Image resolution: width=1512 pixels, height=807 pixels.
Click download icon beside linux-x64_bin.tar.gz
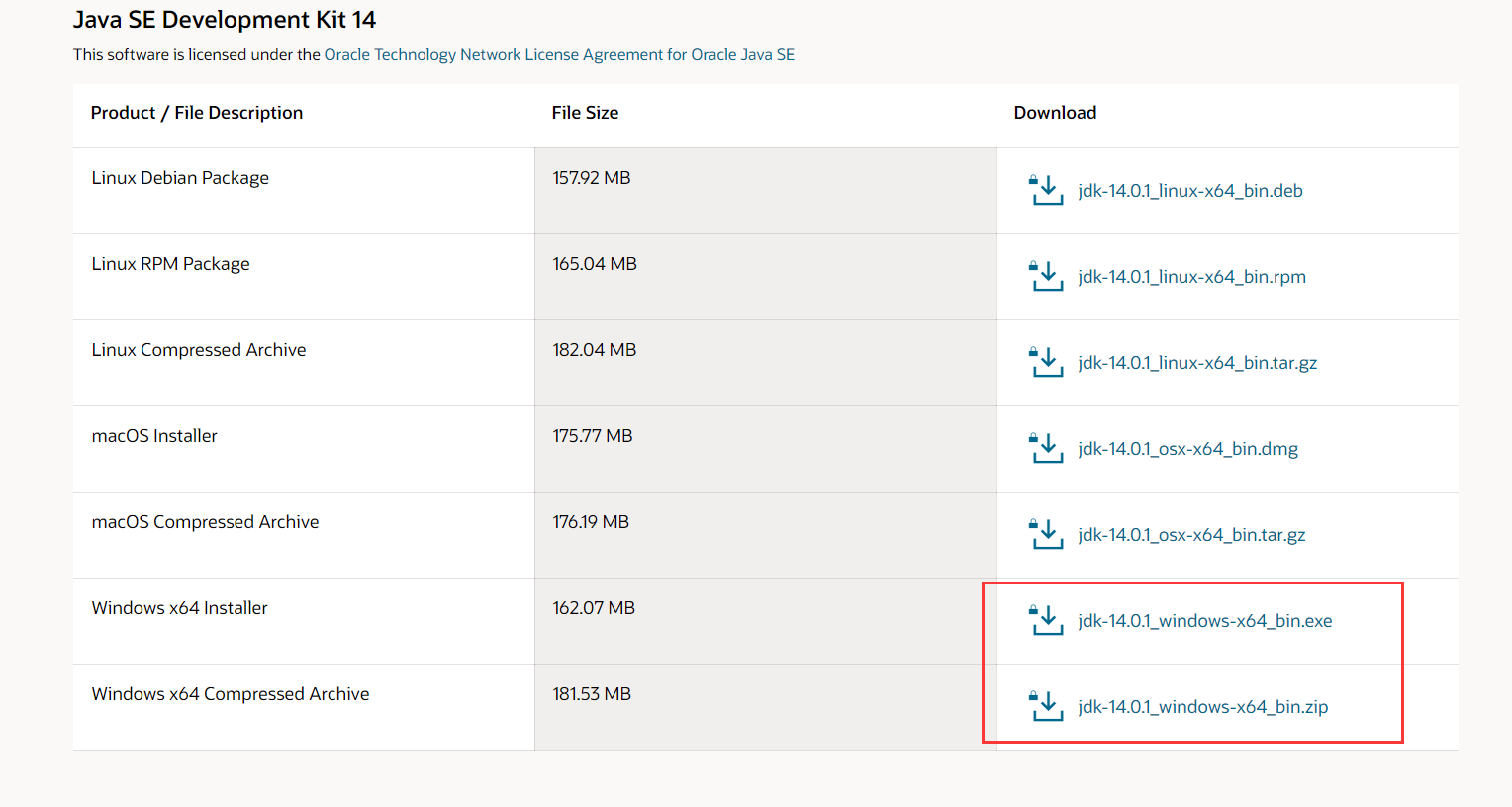tap(1046, 362)
